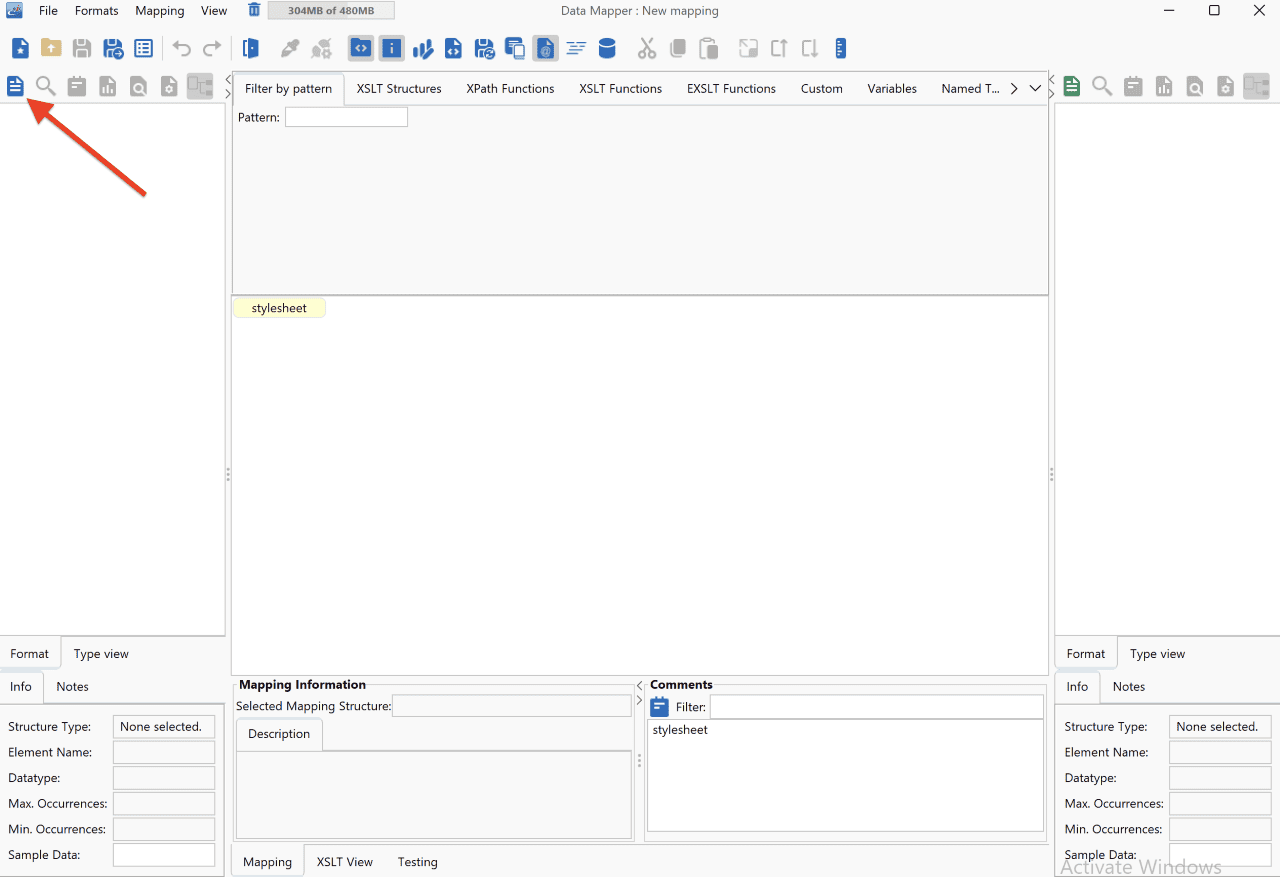Screen dimensions: 1280x877
Task: Click the blue text lines icon
Action: (576, 48)
